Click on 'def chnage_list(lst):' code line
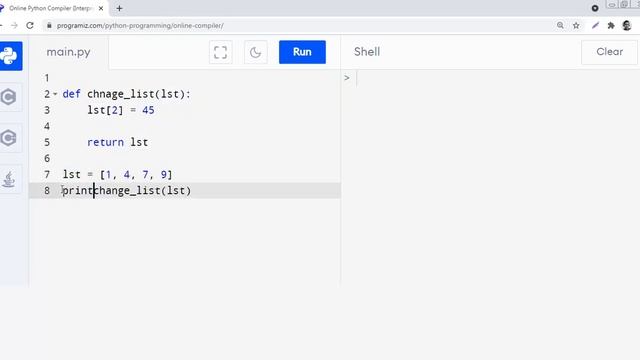 127,94
